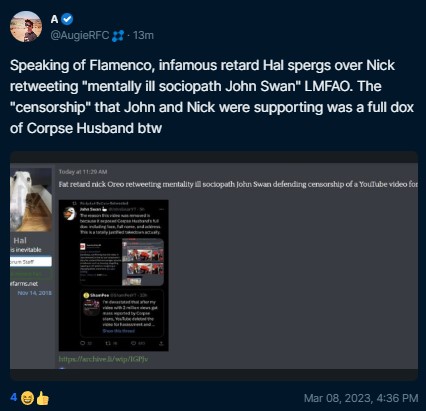Screen dimensions: 426x411
Task: Open the embedded John Swan tweet image
Action: (114, 275)
